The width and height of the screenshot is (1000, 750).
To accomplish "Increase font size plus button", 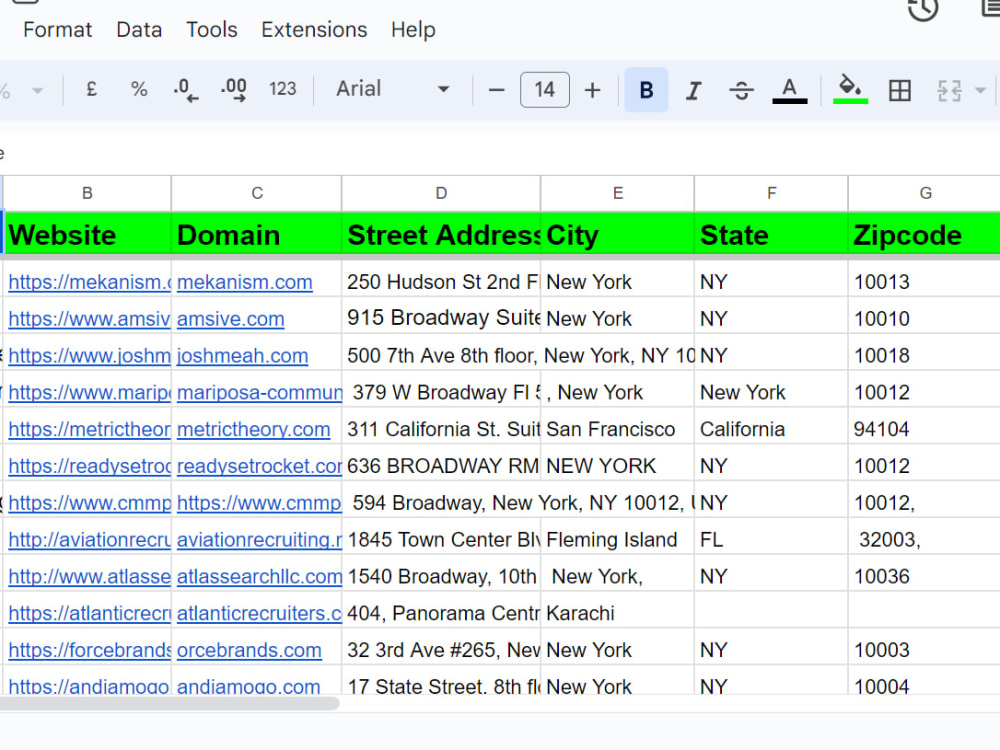I will coord(592,90).
